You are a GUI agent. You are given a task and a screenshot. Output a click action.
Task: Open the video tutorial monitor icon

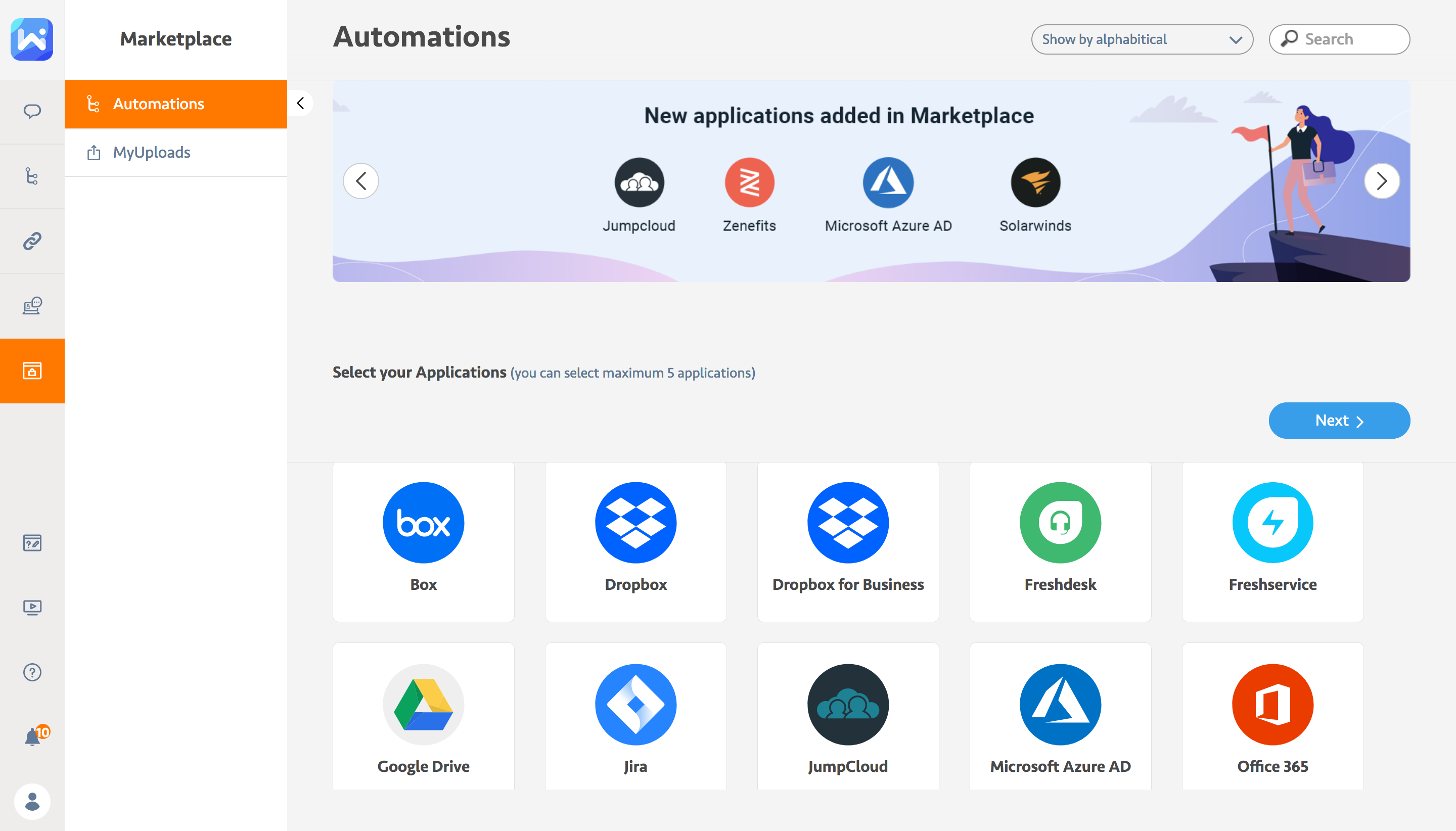(32, 607)
